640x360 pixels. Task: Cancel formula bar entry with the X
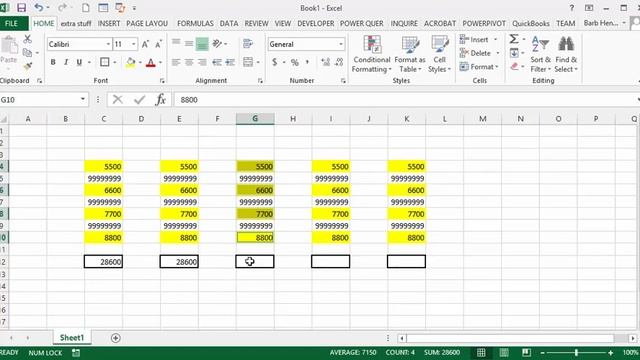(x=118, y=100)
